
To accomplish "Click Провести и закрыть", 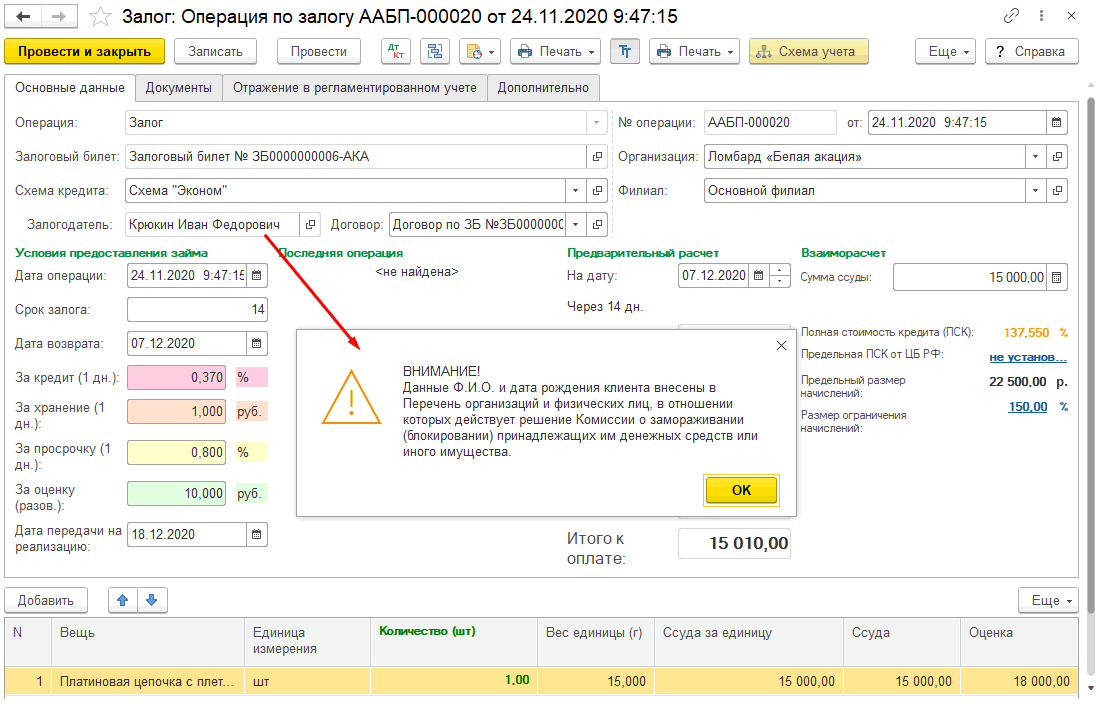I will 85,52.
